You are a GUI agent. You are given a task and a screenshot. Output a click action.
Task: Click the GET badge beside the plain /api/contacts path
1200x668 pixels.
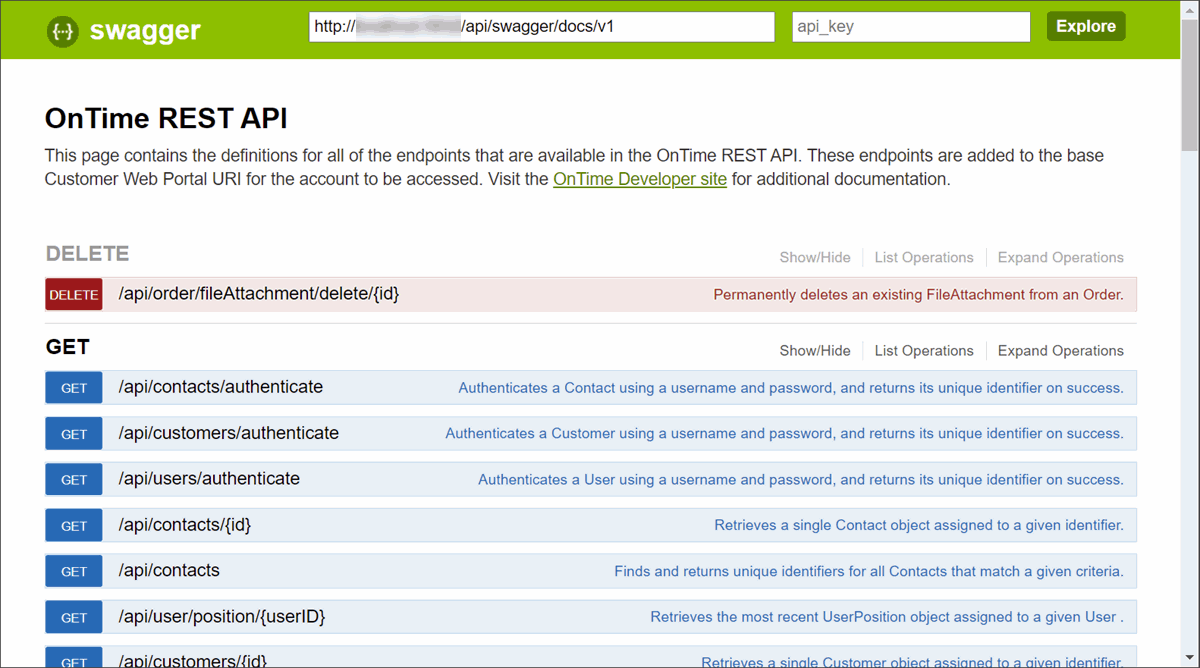(x=74, y=572)
